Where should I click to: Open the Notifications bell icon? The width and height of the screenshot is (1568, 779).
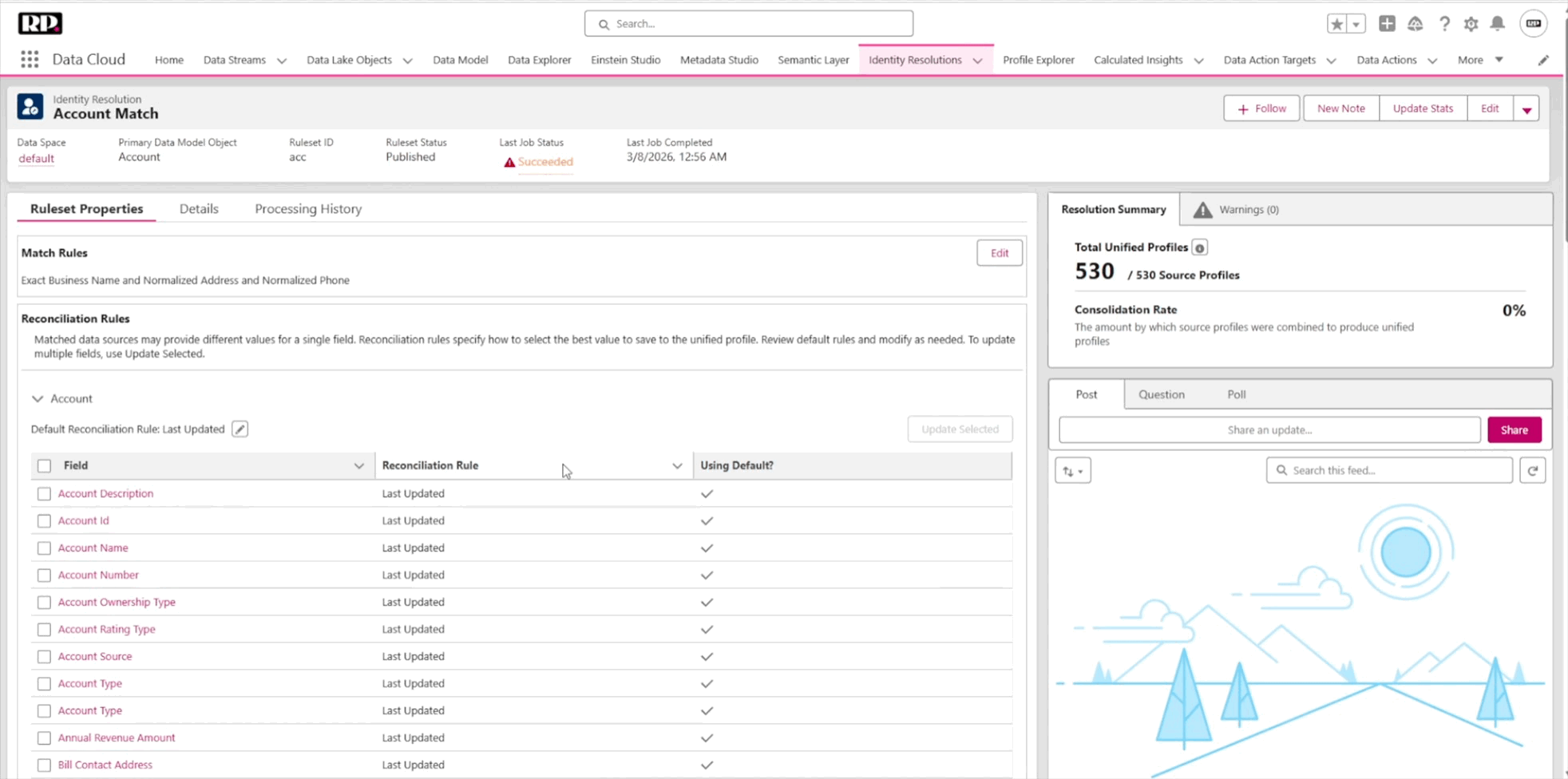point(1498,24)
